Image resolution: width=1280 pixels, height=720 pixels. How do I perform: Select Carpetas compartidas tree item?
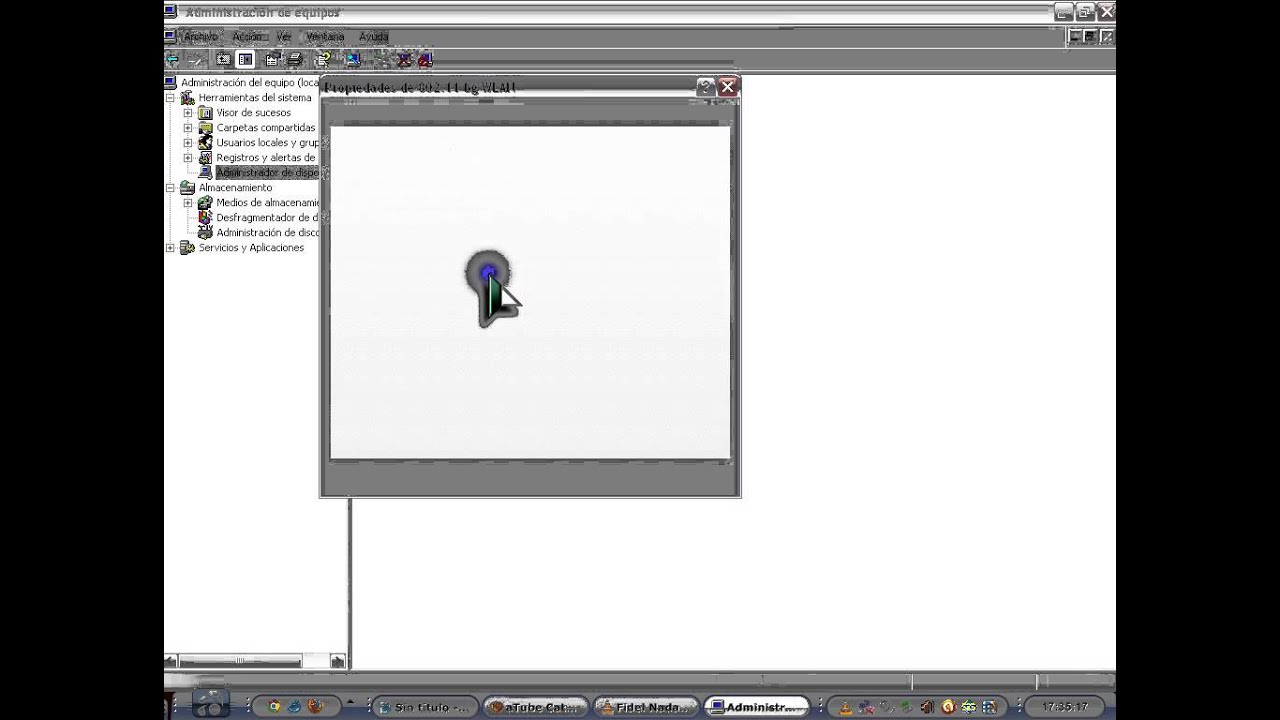(266, 128)
